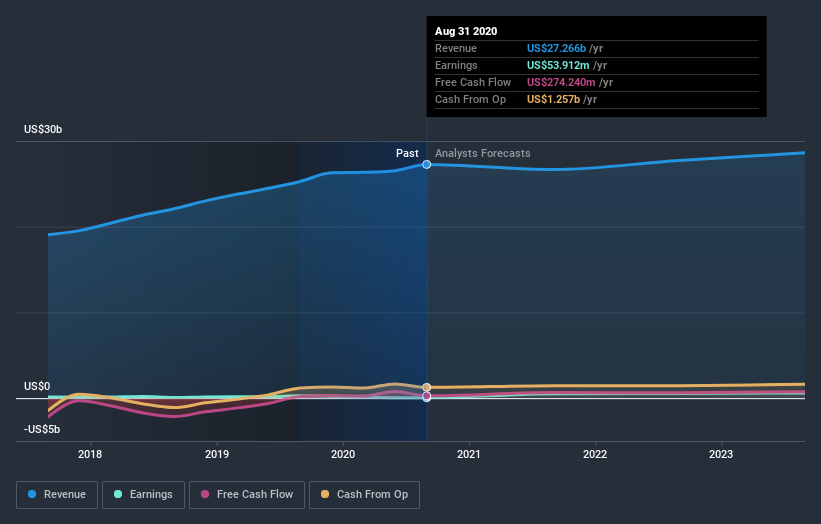Toggle the Revenue legend button
The image size is (821, 524).
(x=57, y=495)
